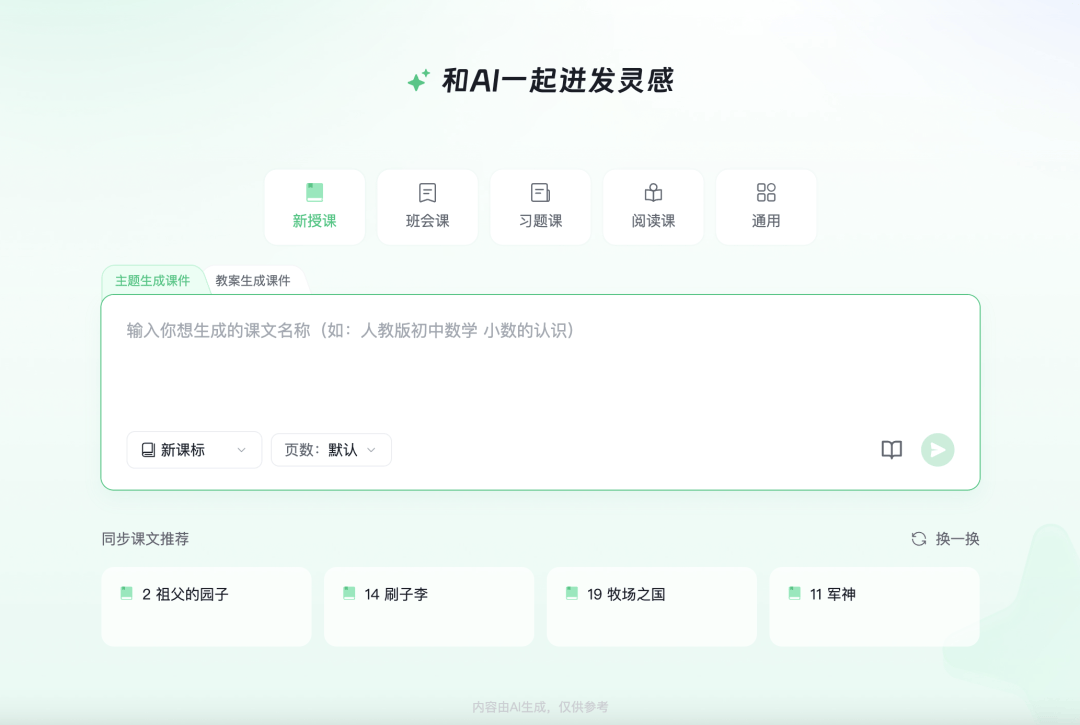1080x725 pixels.
Task: Switch to the 教案生成课件 tab
Action: point(253,281)
